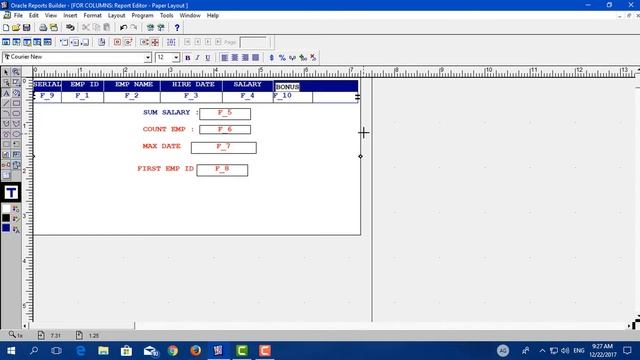Toggle Italic formatting

click(198, 58)
